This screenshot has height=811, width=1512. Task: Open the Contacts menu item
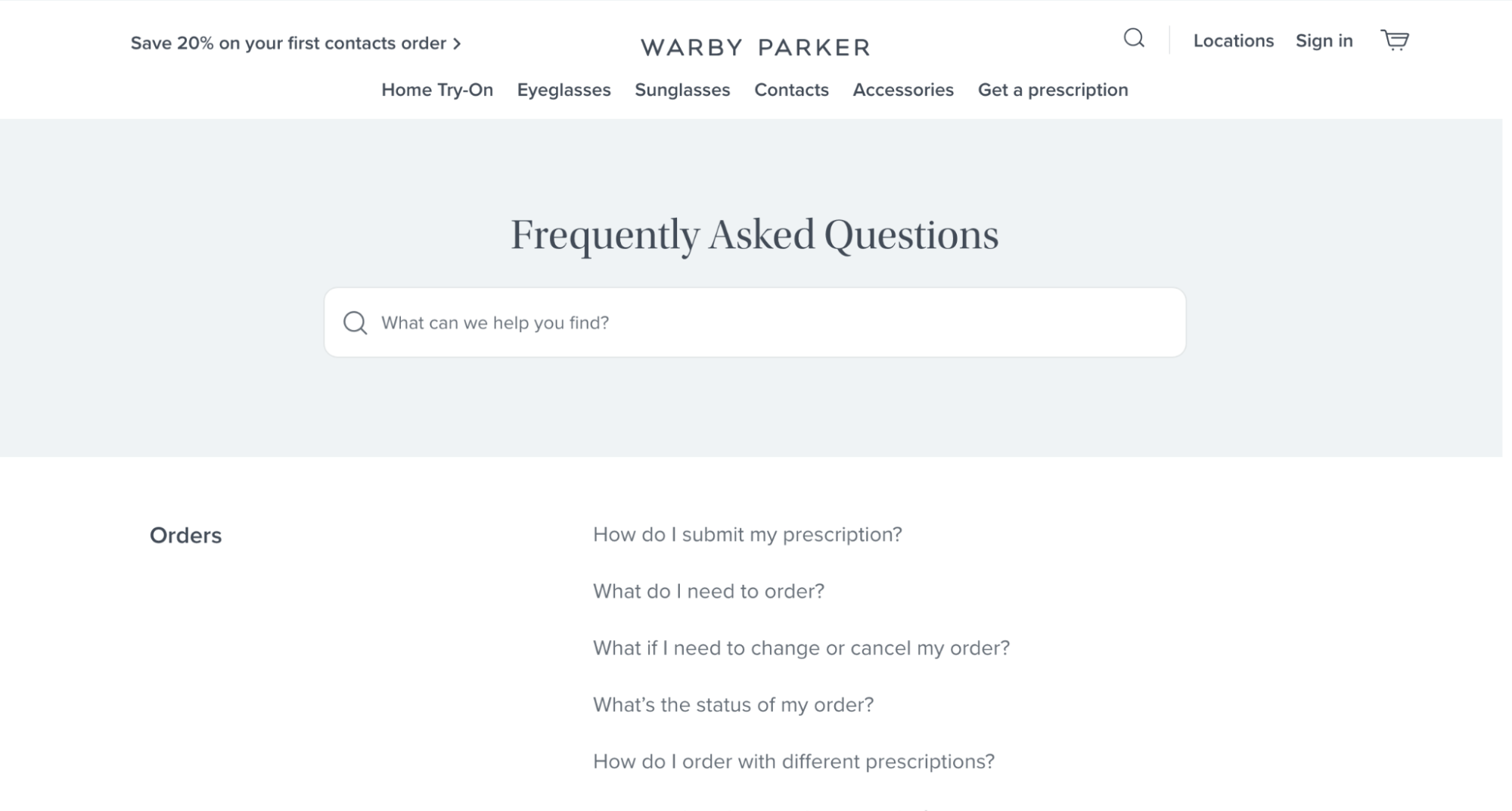pos(791,90)
